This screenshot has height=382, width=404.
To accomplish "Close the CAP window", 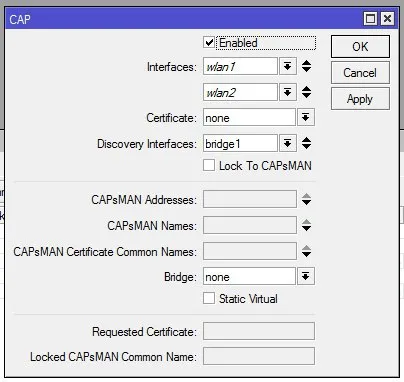I will [387, 18].
